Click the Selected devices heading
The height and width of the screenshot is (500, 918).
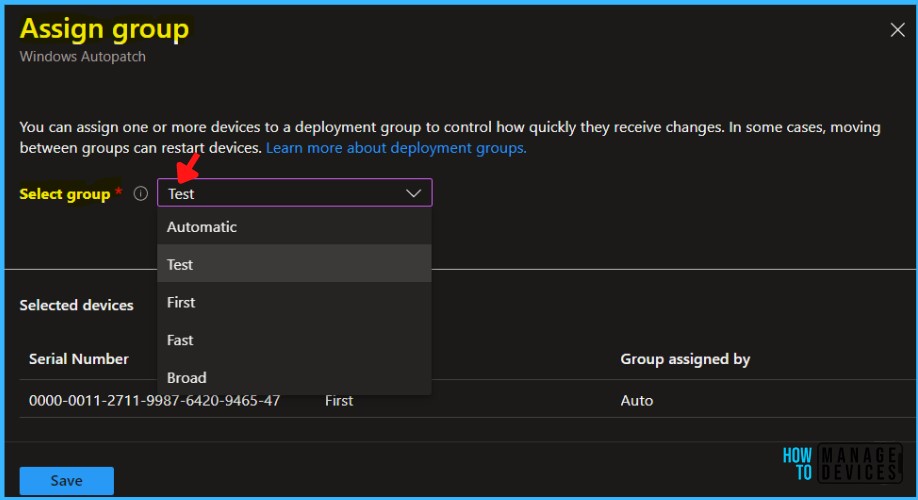[x=76, y=305]
